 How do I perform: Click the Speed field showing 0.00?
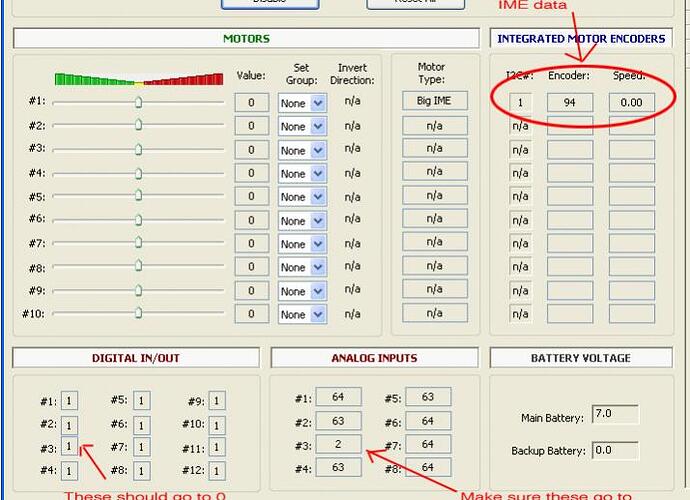(631, 102)
